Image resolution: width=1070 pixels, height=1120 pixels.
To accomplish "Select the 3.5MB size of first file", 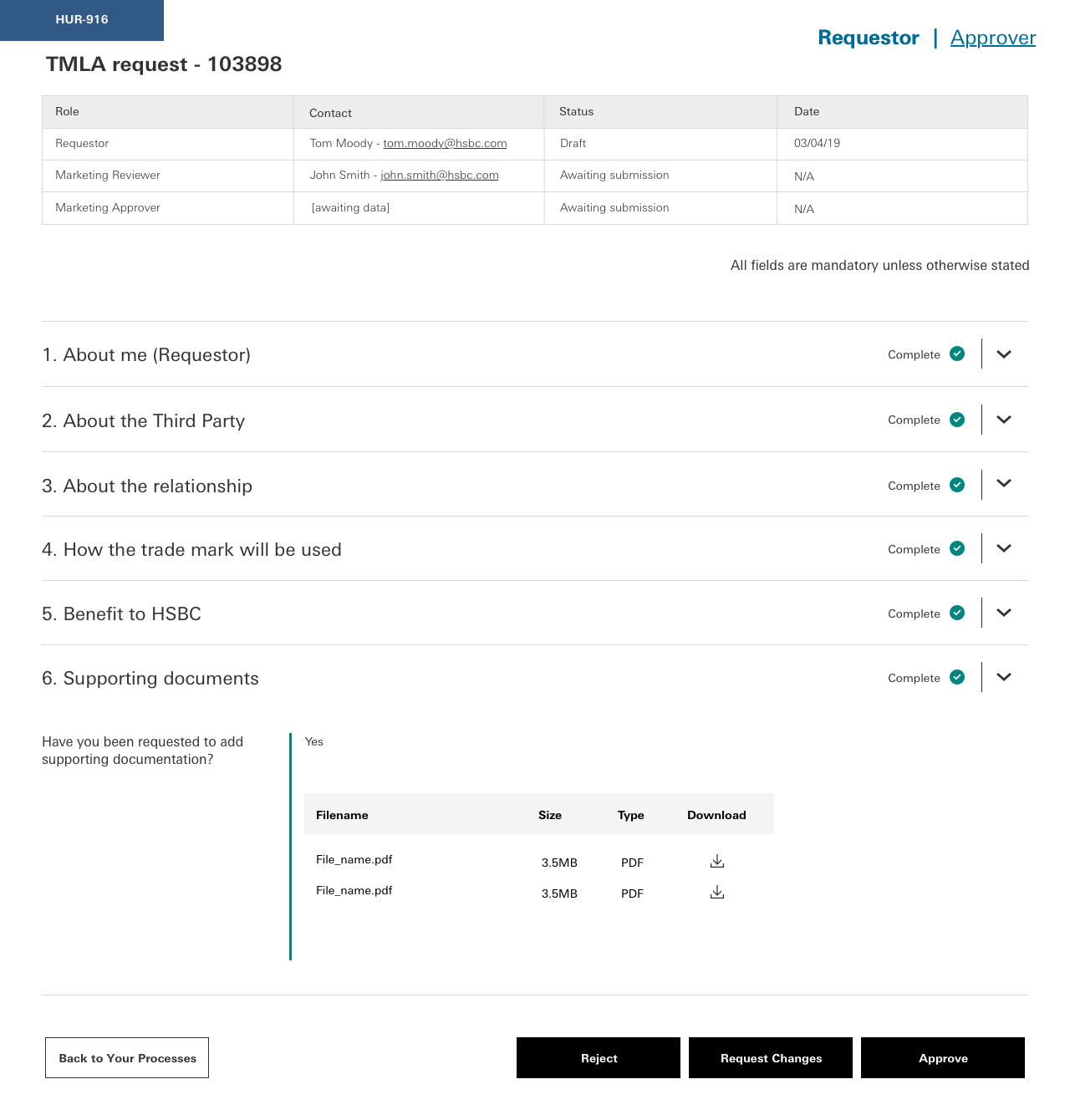I will [559, 863].
